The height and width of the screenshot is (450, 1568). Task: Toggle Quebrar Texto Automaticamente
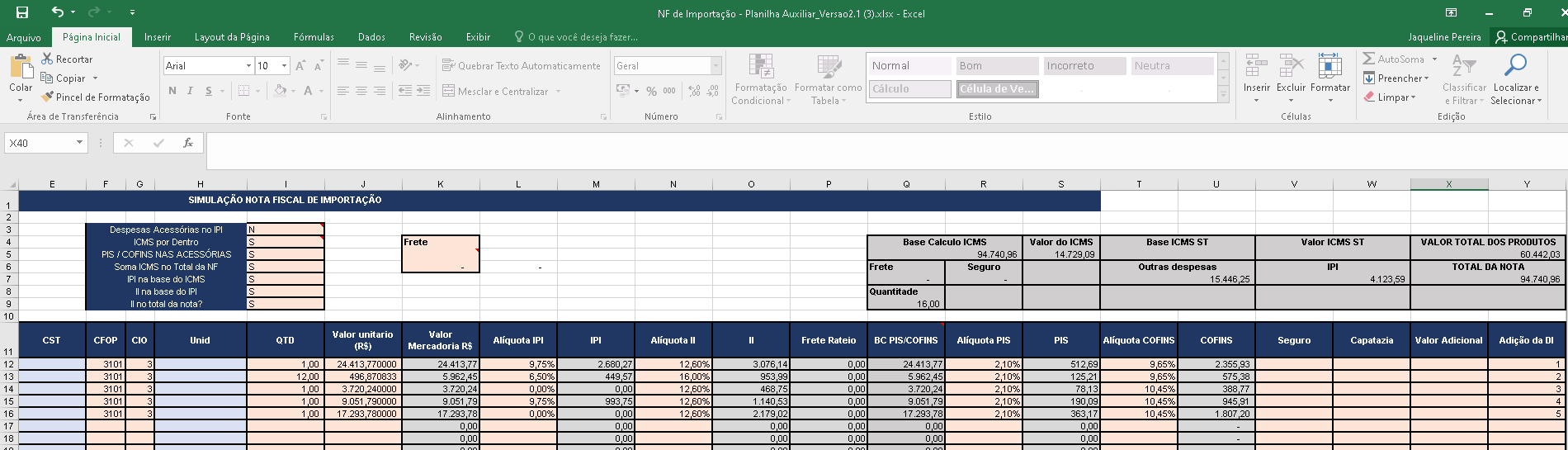click(x=522, y=65)
